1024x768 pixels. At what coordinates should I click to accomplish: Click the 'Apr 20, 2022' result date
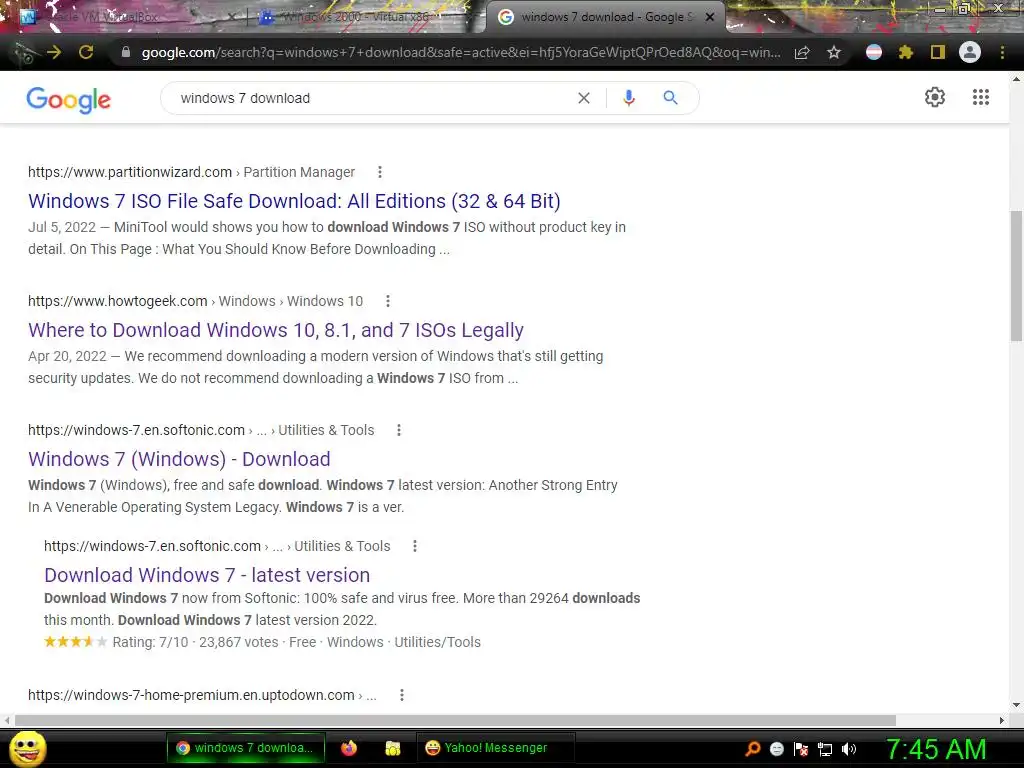67,356
